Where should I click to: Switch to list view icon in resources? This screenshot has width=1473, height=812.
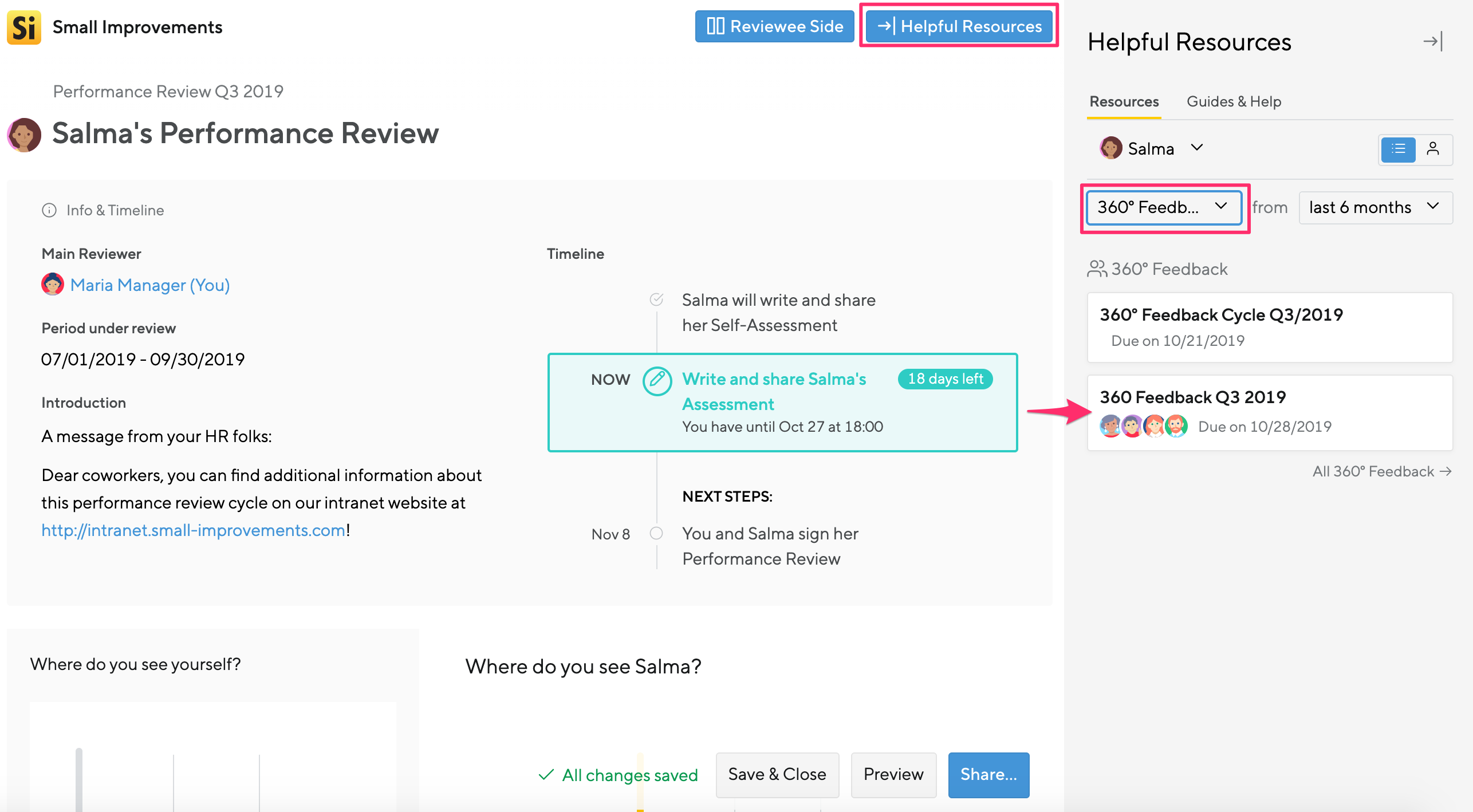coord(1398,149)
